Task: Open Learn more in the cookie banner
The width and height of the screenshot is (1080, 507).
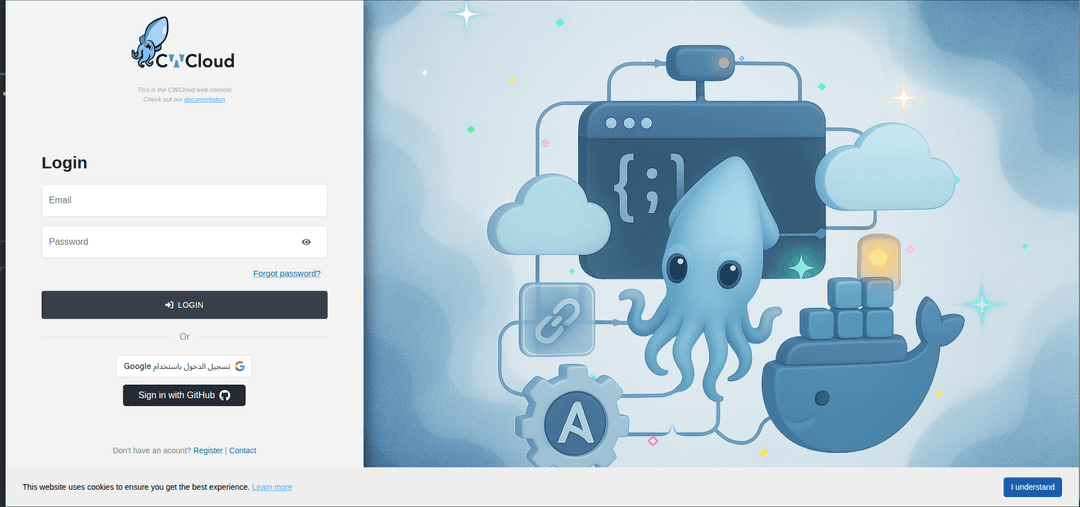Action: (272, 487)
